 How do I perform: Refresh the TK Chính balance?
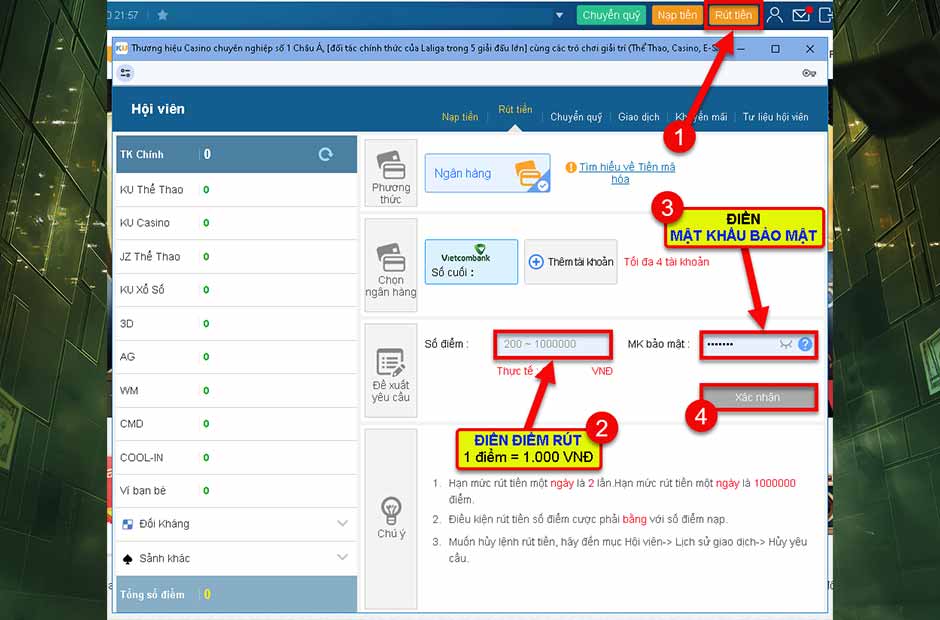coord(326,155)
